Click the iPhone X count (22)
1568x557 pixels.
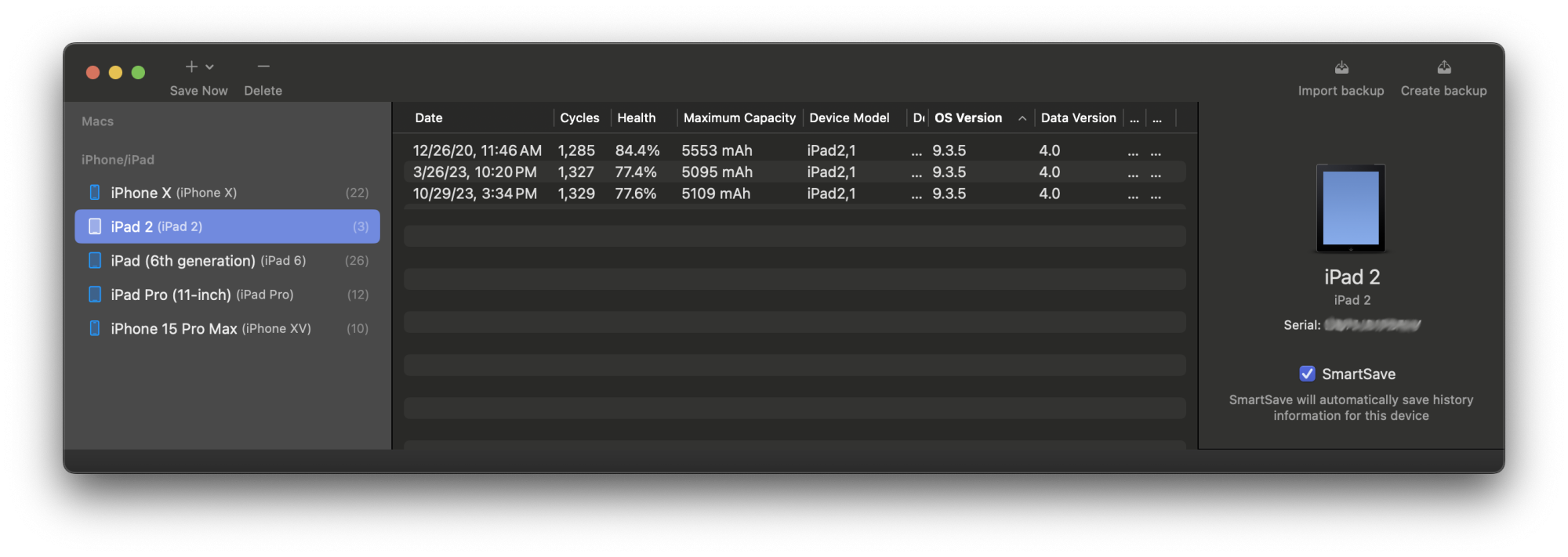click(x=357, y=193)
